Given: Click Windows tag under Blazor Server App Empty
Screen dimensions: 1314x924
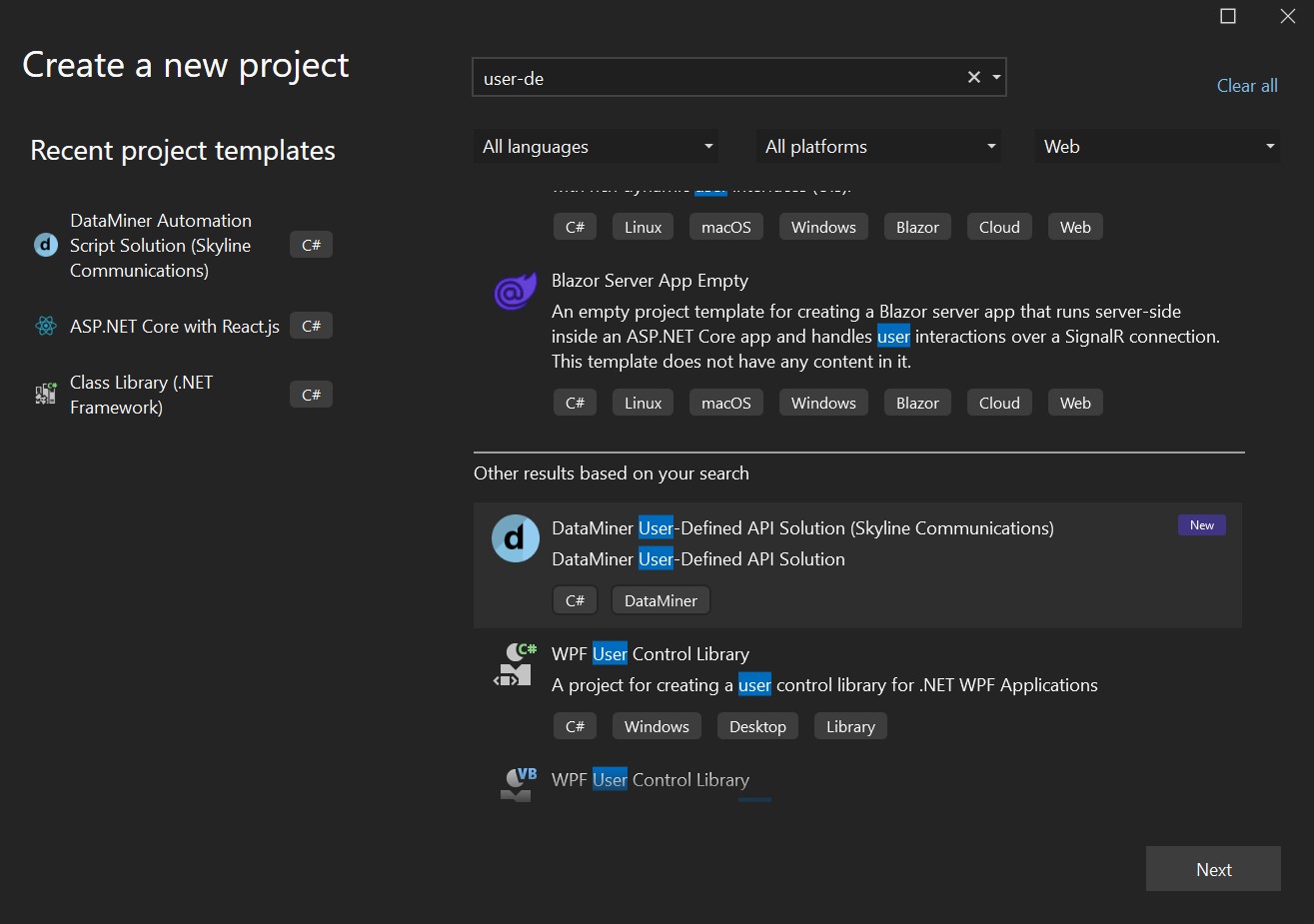Looking at the screenshot, I should [823, 403].
